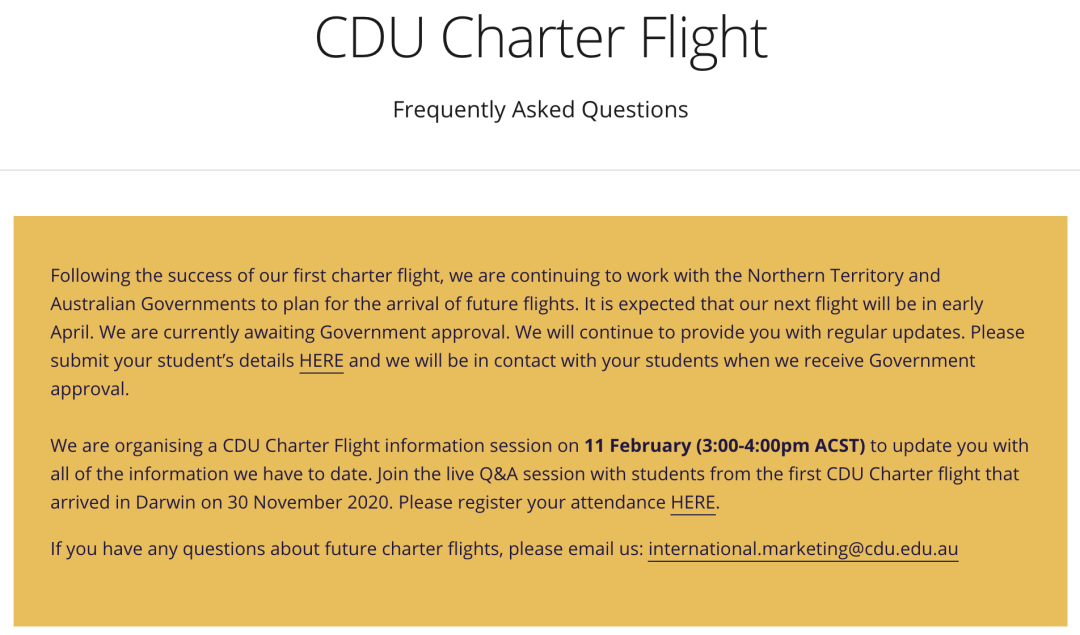Click the horizontal divider under the subtitle
The image size is (1080, 635).
(540, 170)
